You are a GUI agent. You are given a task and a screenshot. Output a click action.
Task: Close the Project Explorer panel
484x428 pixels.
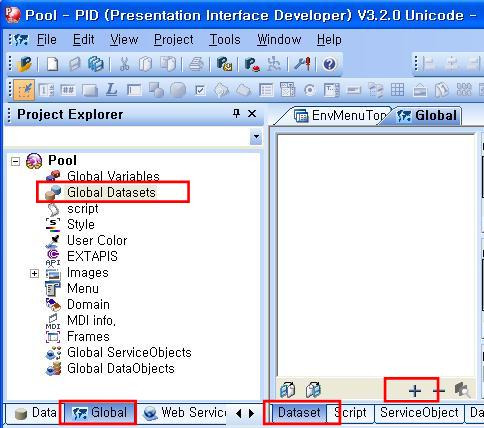(252, 114)
